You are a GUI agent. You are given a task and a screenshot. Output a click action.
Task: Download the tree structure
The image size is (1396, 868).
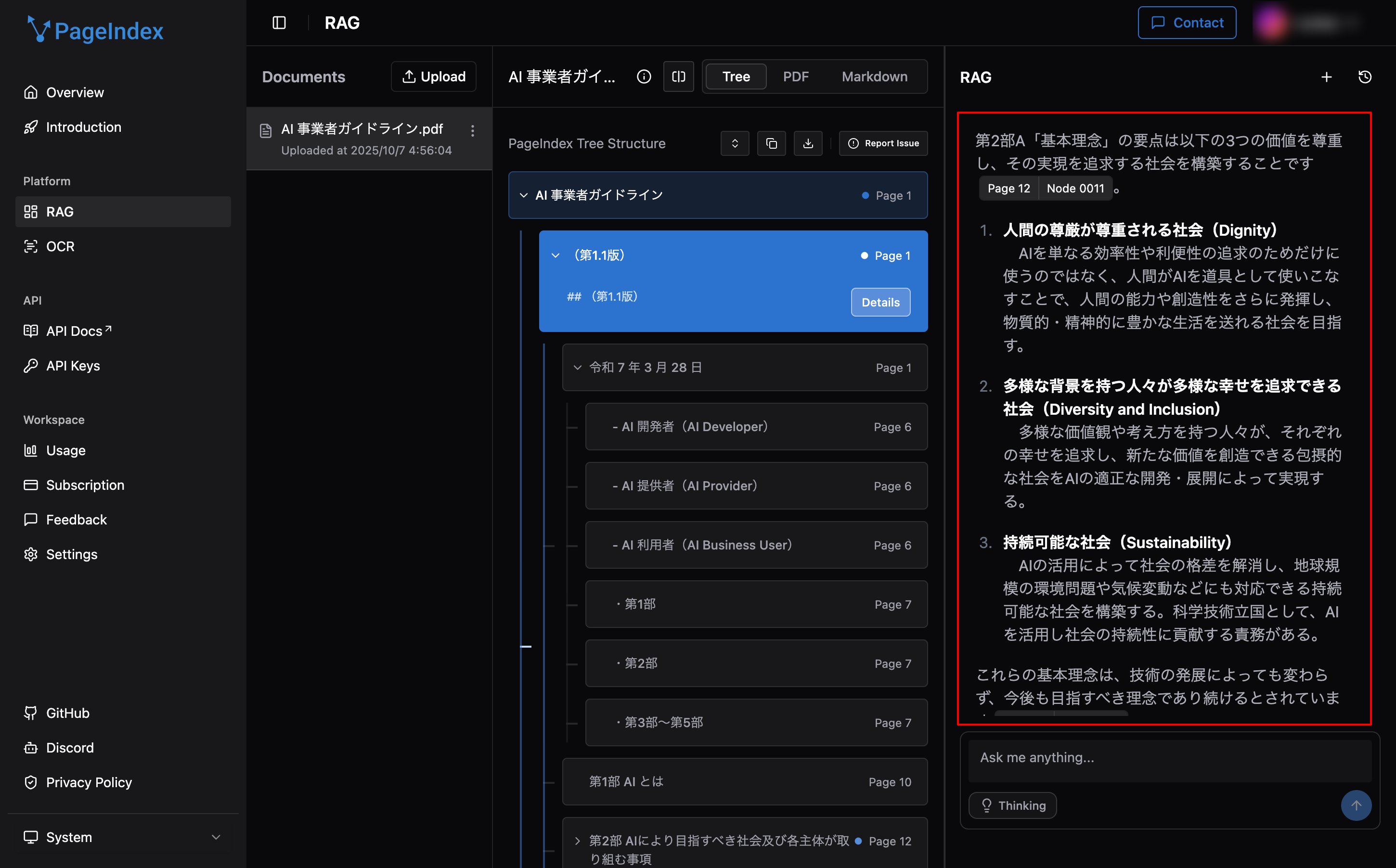click(x=808, y=143)
